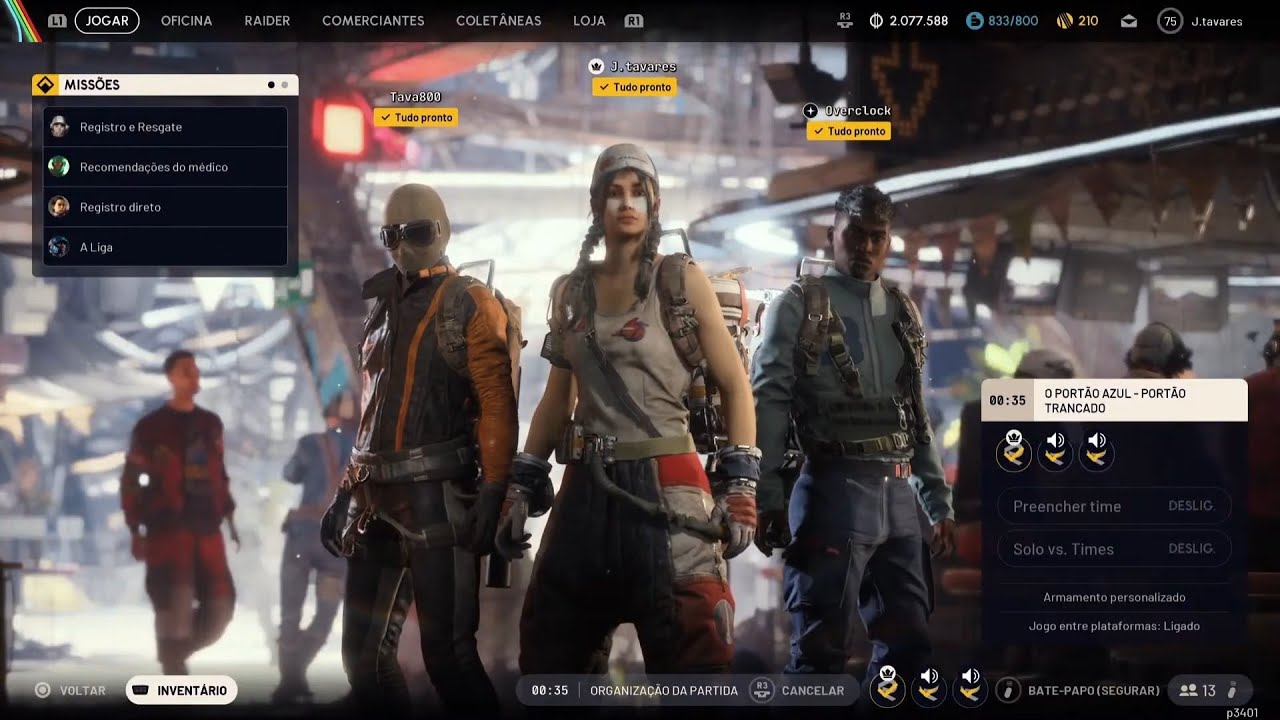Click the L1 bumper icon
This screenshot has height=720, width=1280.
tap(58, 21)
